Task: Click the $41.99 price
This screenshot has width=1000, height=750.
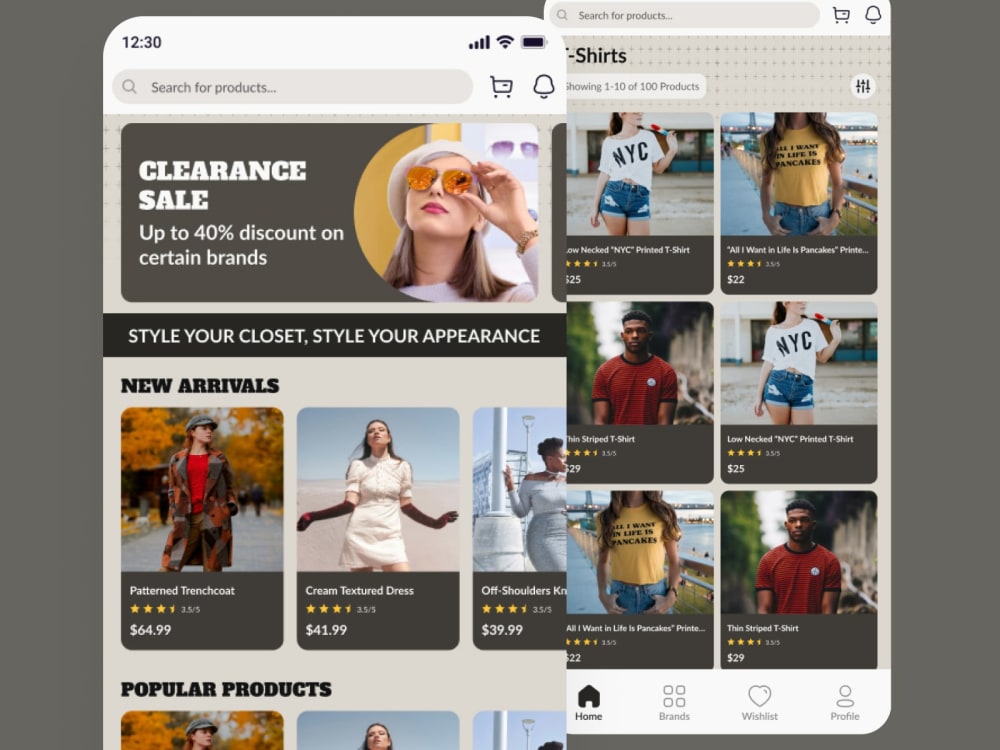Action: pos(327,630)
